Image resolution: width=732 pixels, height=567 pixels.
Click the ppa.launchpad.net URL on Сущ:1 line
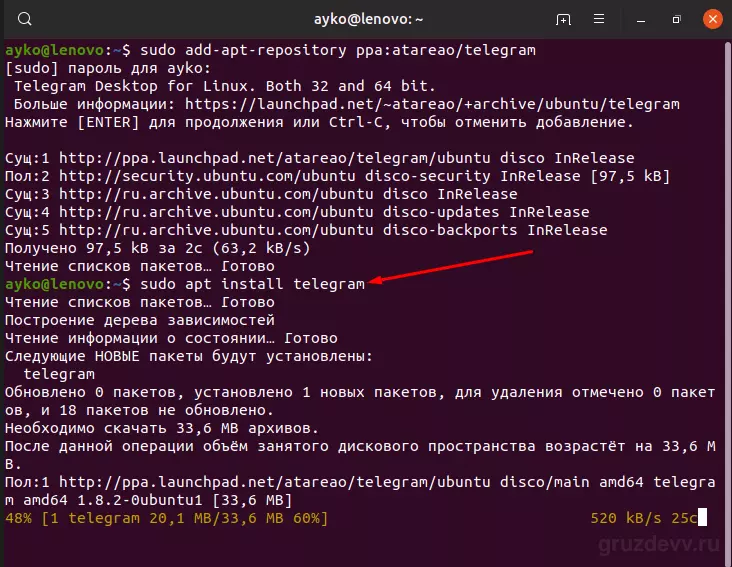(274, 158)
